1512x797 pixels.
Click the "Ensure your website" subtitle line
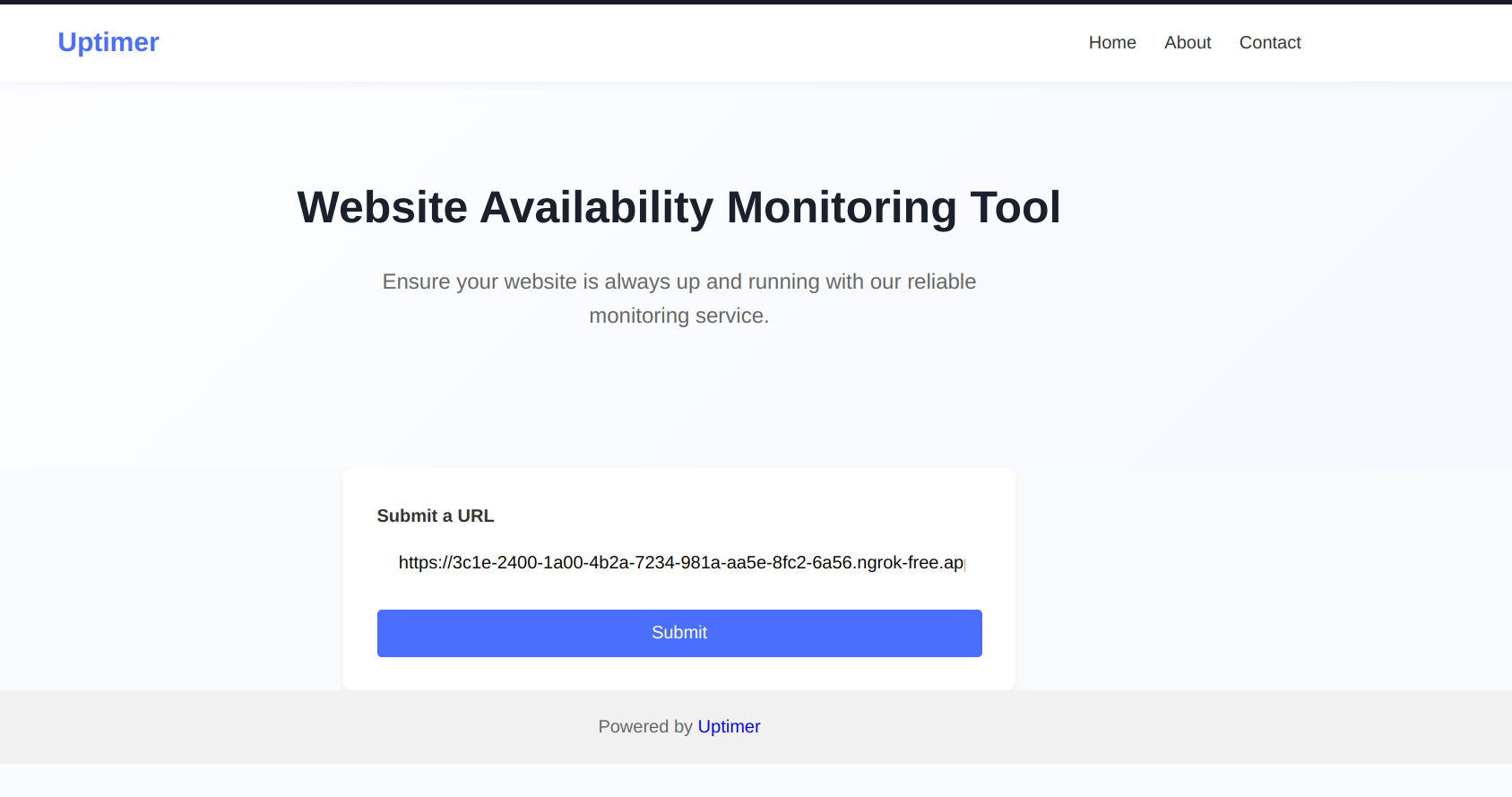point(678,282)
